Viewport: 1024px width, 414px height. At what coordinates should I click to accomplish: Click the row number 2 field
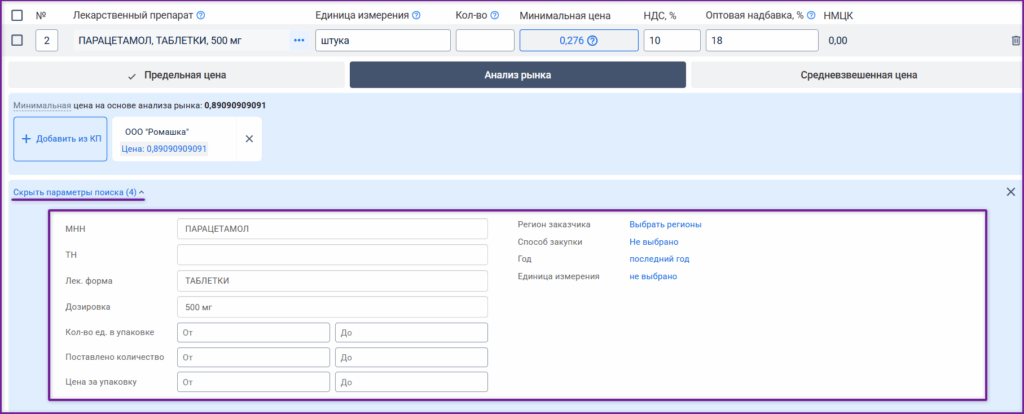click(46, 40)
